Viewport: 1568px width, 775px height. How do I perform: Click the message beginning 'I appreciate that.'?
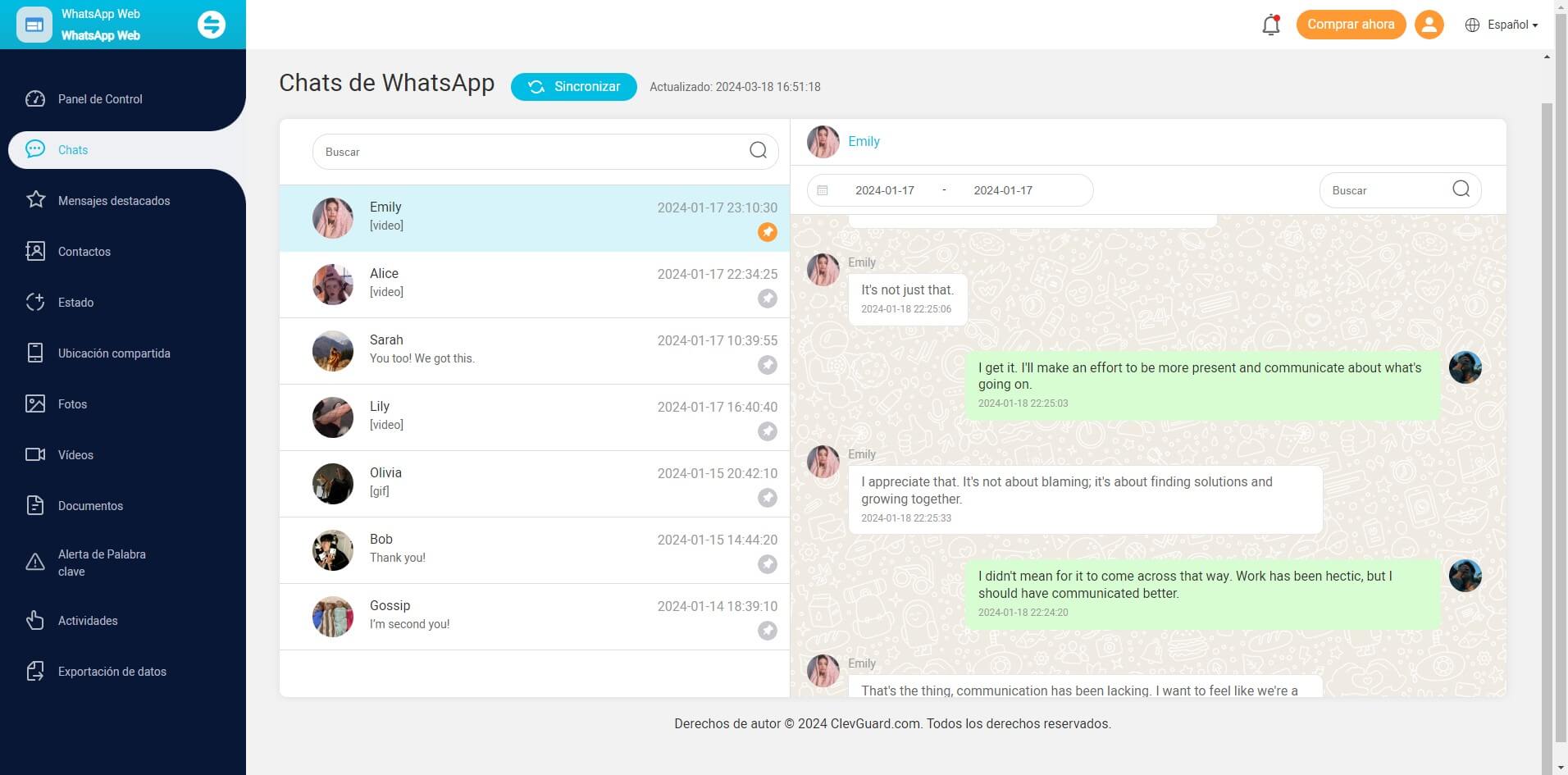[x=1086, y=499]
